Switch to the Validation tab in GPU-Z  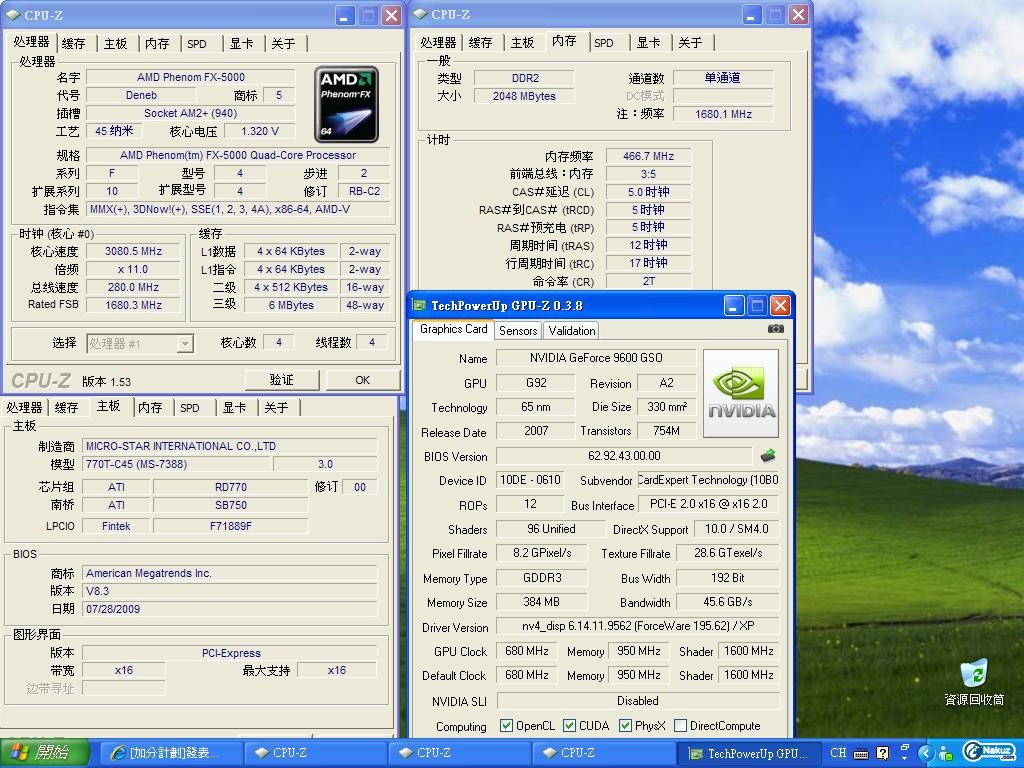point(571,330)
